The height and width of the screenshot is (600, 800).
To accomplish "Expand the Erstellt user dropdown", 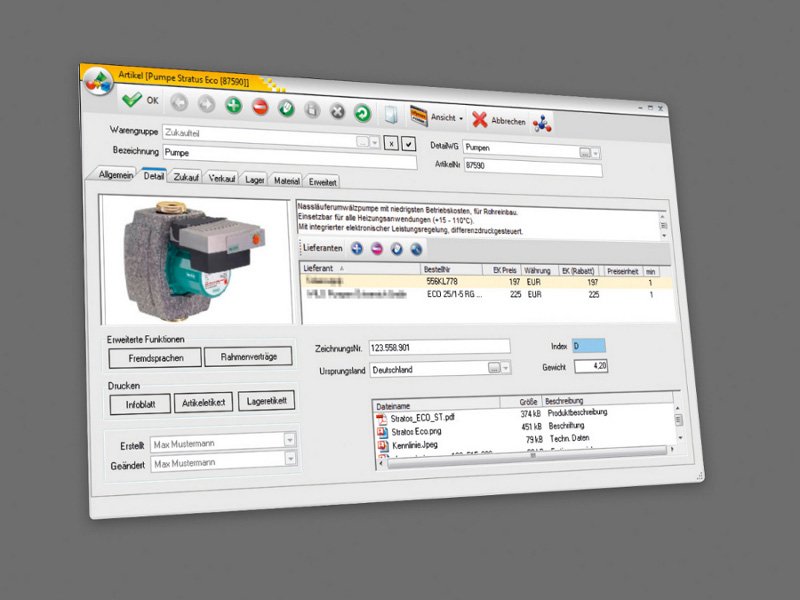I will pos(289,440).
